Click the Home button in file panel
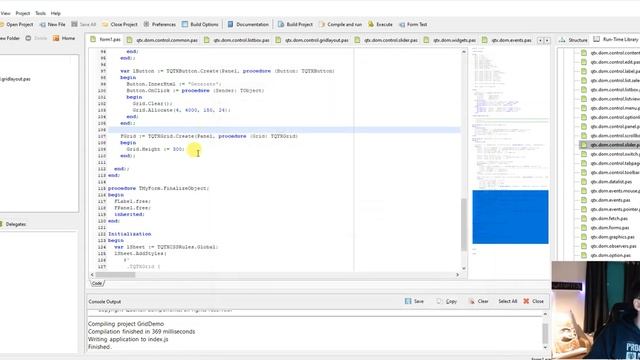 pyautogui.click(x=64, y=38)
